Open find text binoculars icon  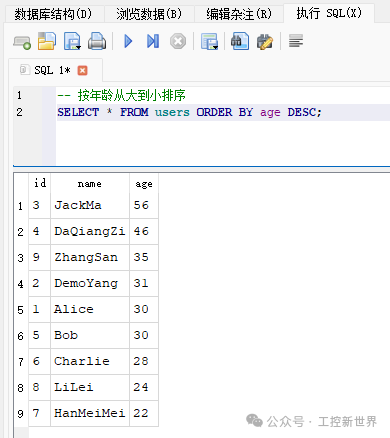coord(240,41)
